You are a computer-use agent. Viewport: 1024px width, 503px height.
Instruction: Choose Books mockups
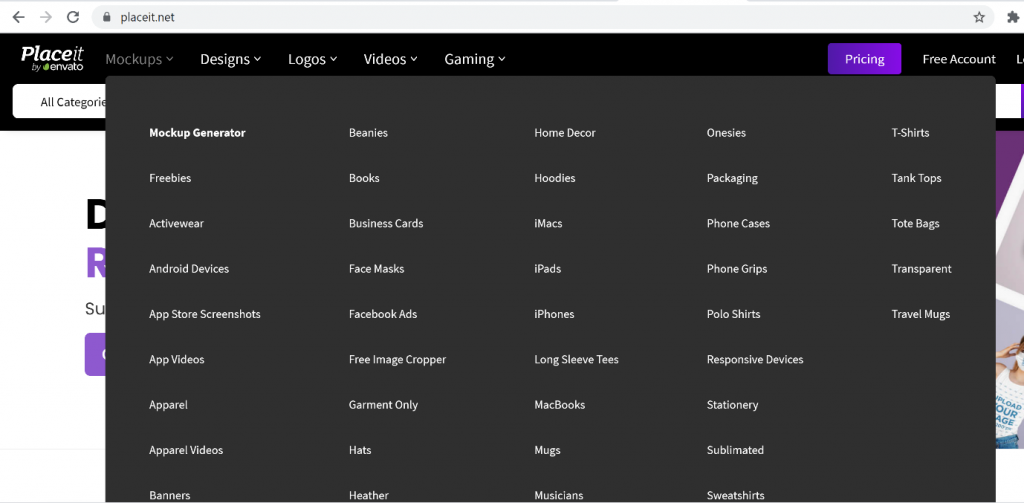pos(364,178)
